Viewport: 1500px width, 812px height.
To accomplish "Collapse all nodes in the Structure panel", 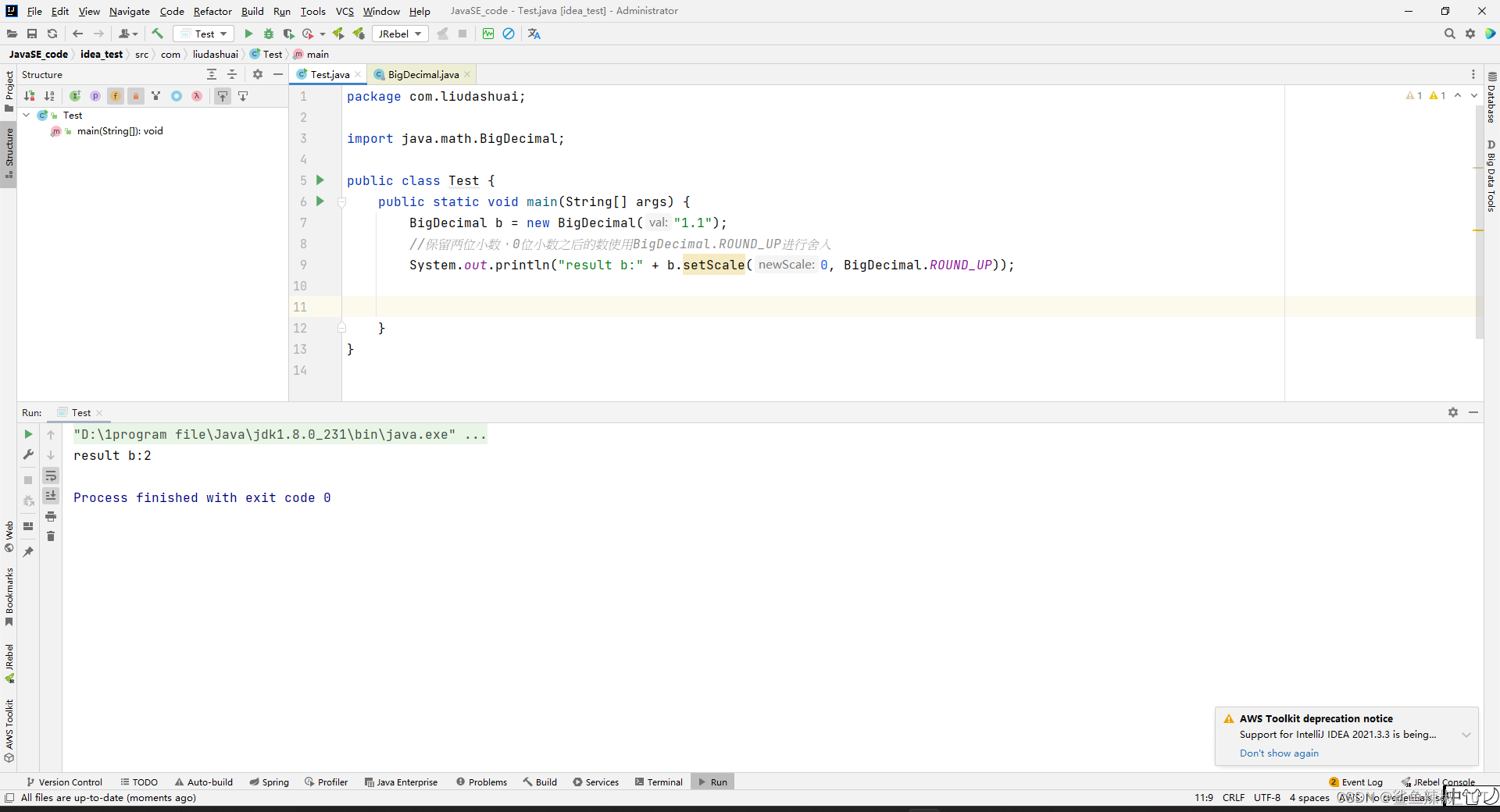I will 232,74.
